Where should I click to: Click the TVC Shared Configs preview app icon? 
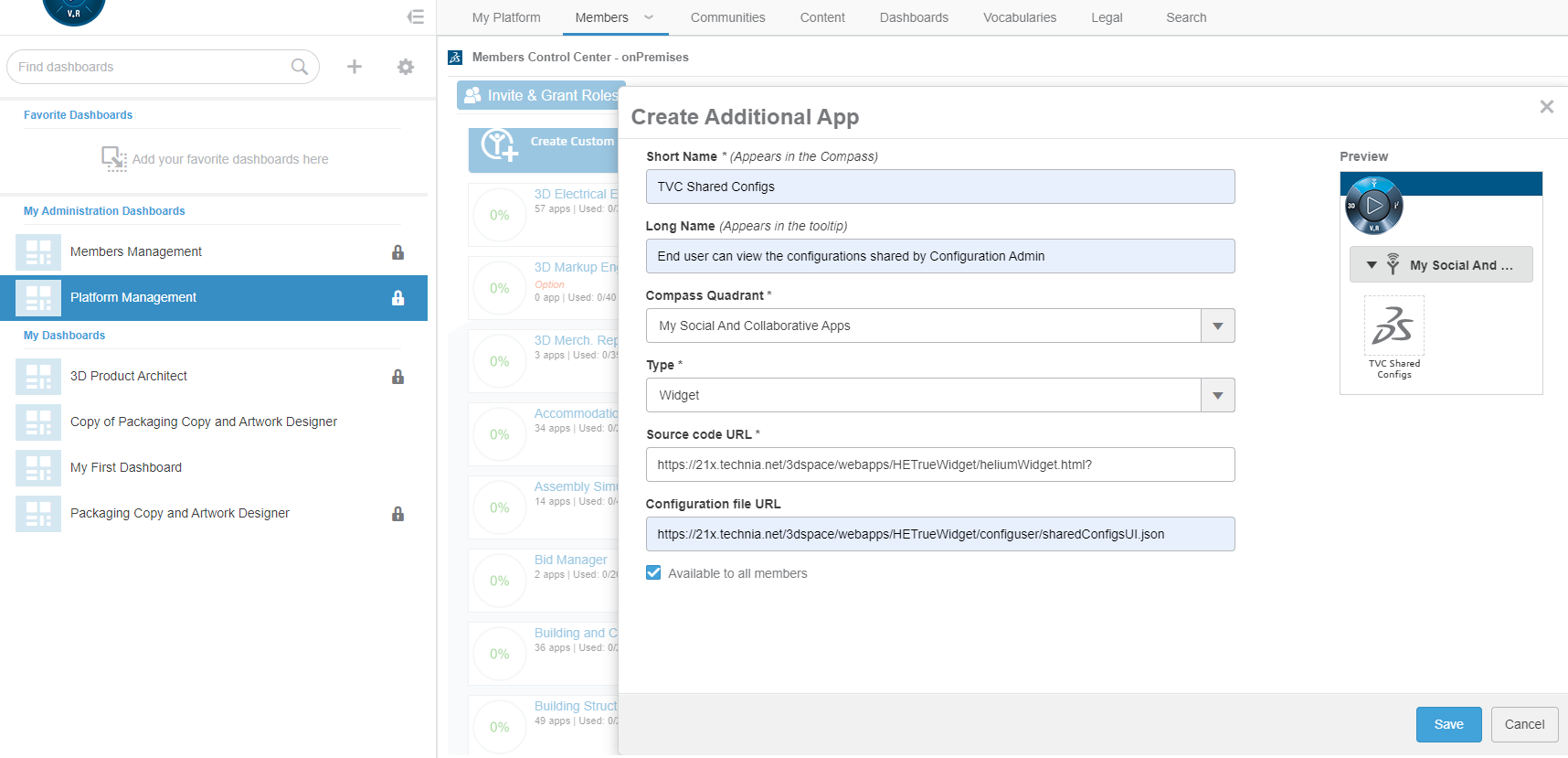tap(1393, 326)
